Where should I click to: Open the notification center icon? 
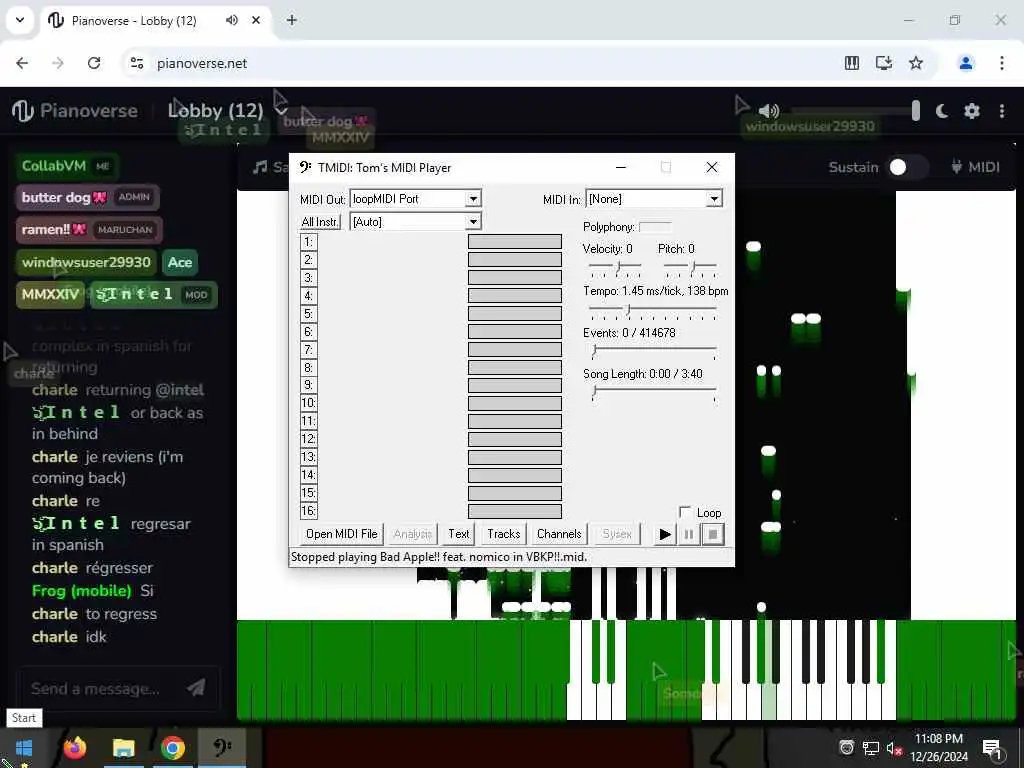pyautogui.click(x=992, y=748)
